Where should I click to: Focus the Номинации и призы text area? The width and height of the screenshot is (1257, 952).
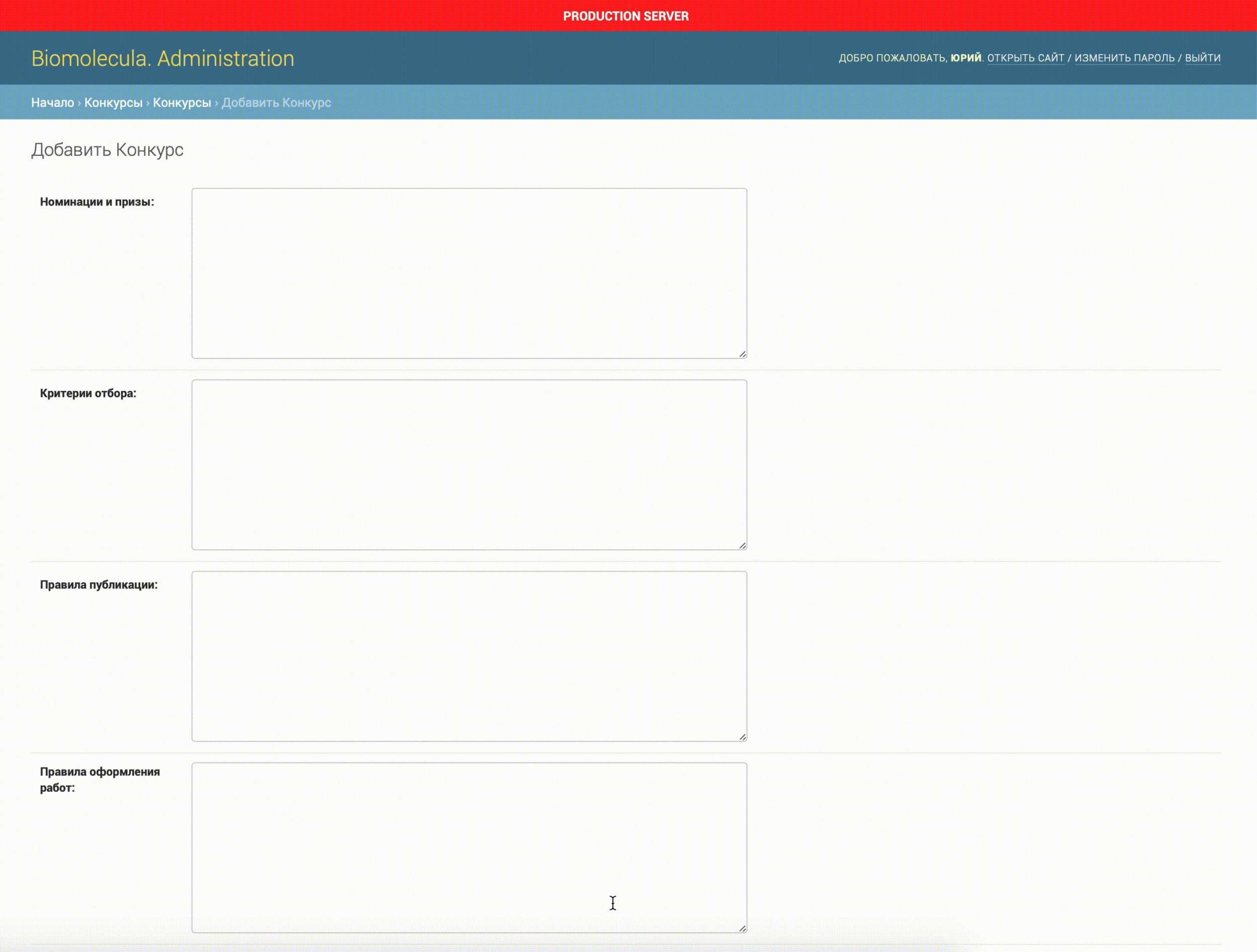pos(469,273)
